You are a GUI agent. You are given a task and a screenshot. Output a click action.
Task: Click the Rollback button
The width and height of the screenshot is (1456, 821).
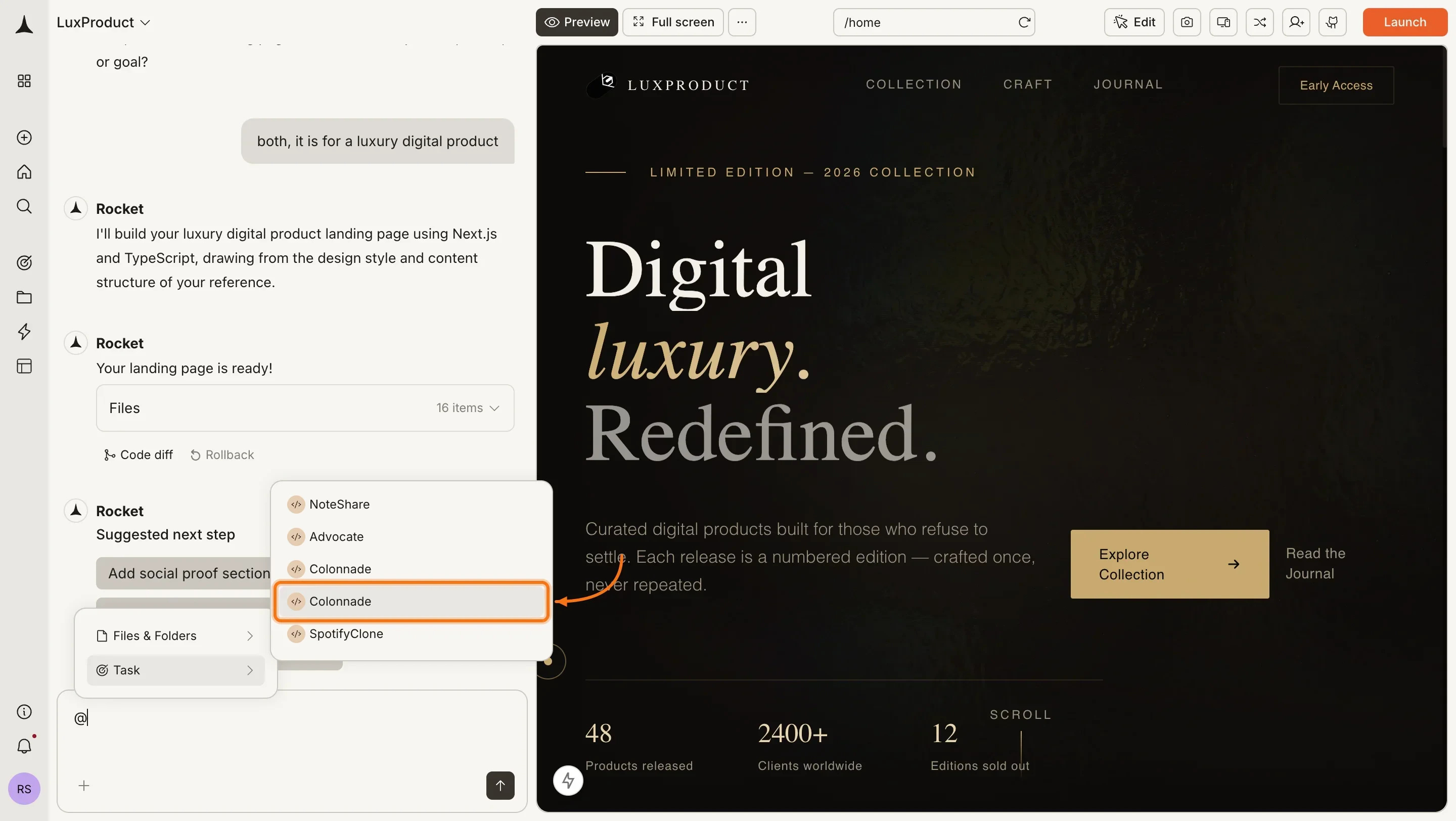[x=221, y=455]
